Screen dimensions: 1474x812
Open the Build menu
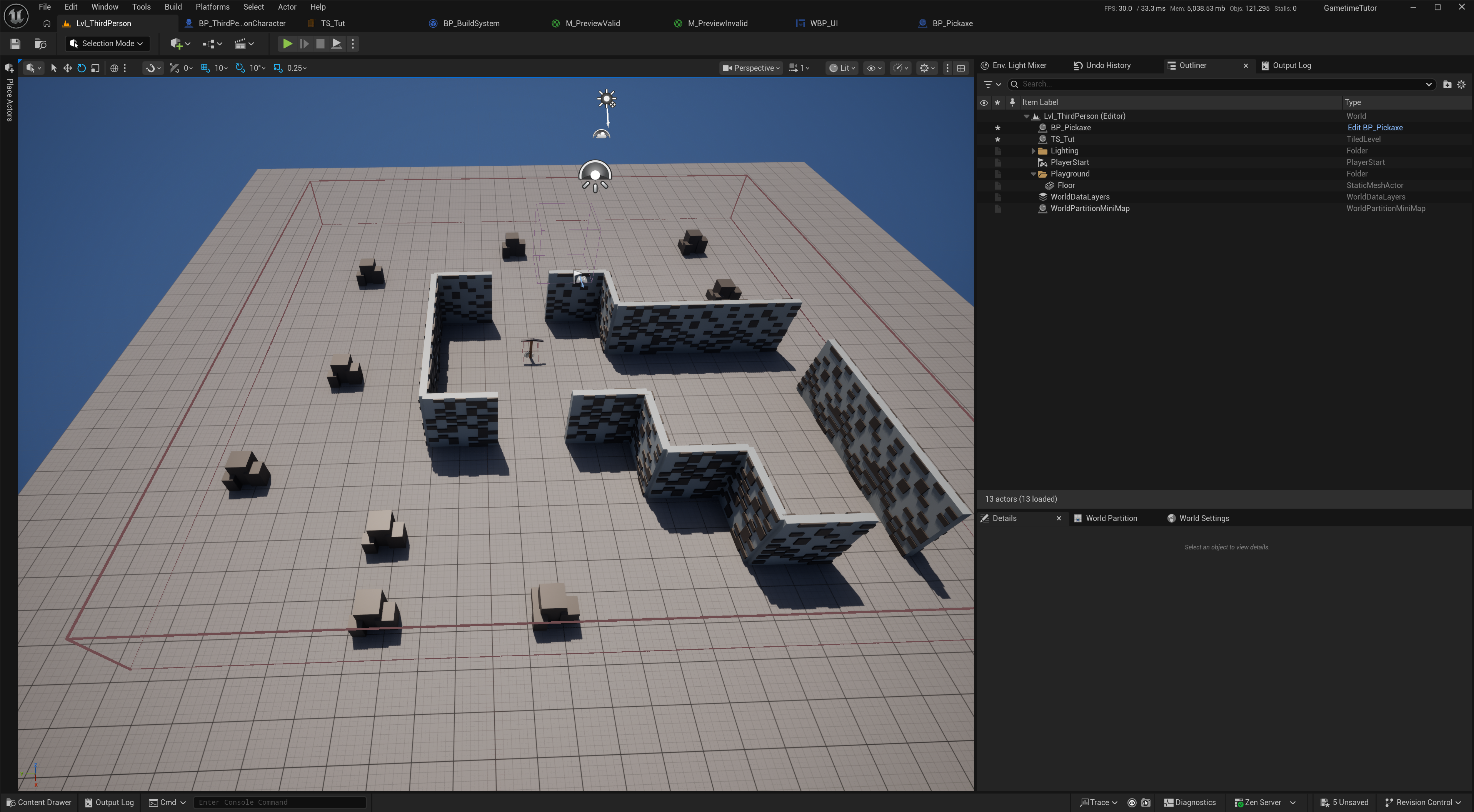tap(173, 7)
